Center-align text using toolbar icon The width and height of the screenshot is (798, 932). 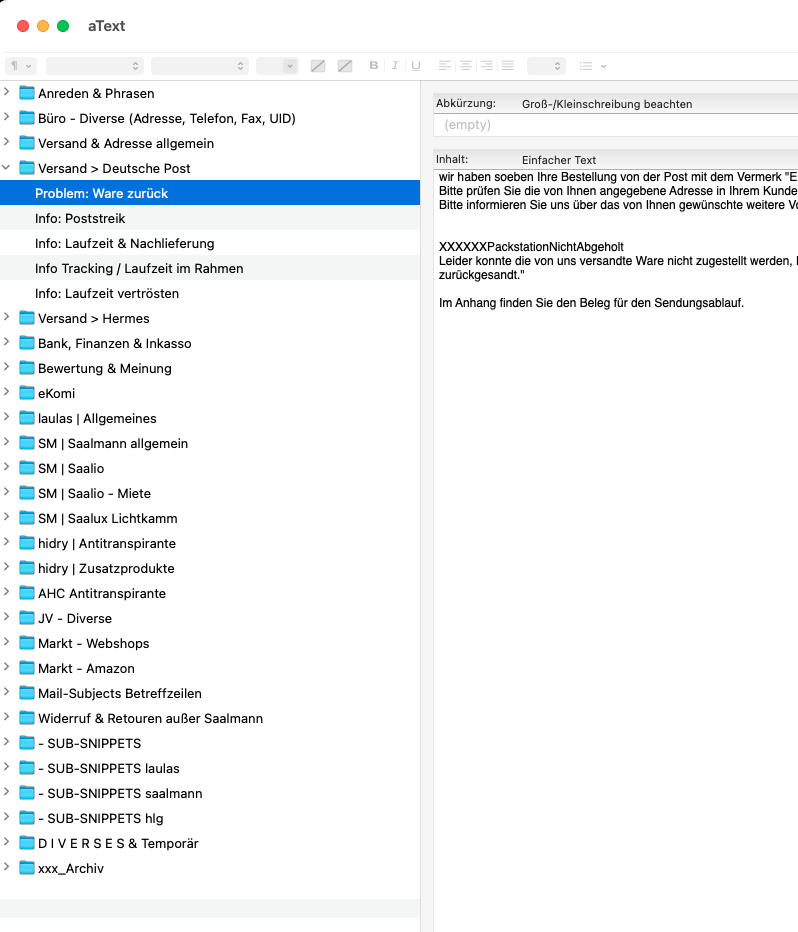point(466,66)
